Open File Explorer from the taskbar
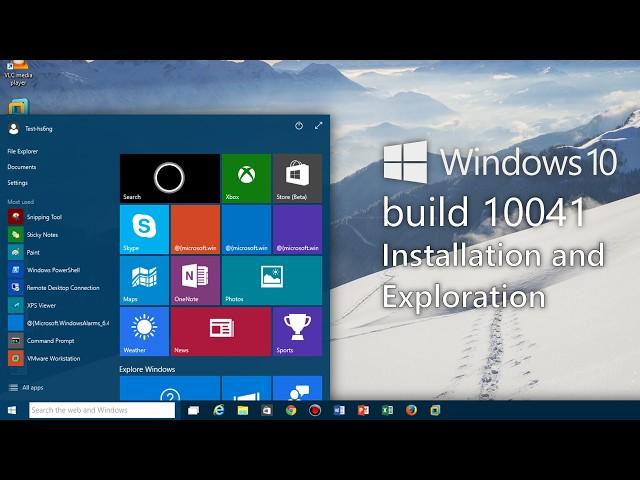The image size is (640, 480). tap(243, 410)
